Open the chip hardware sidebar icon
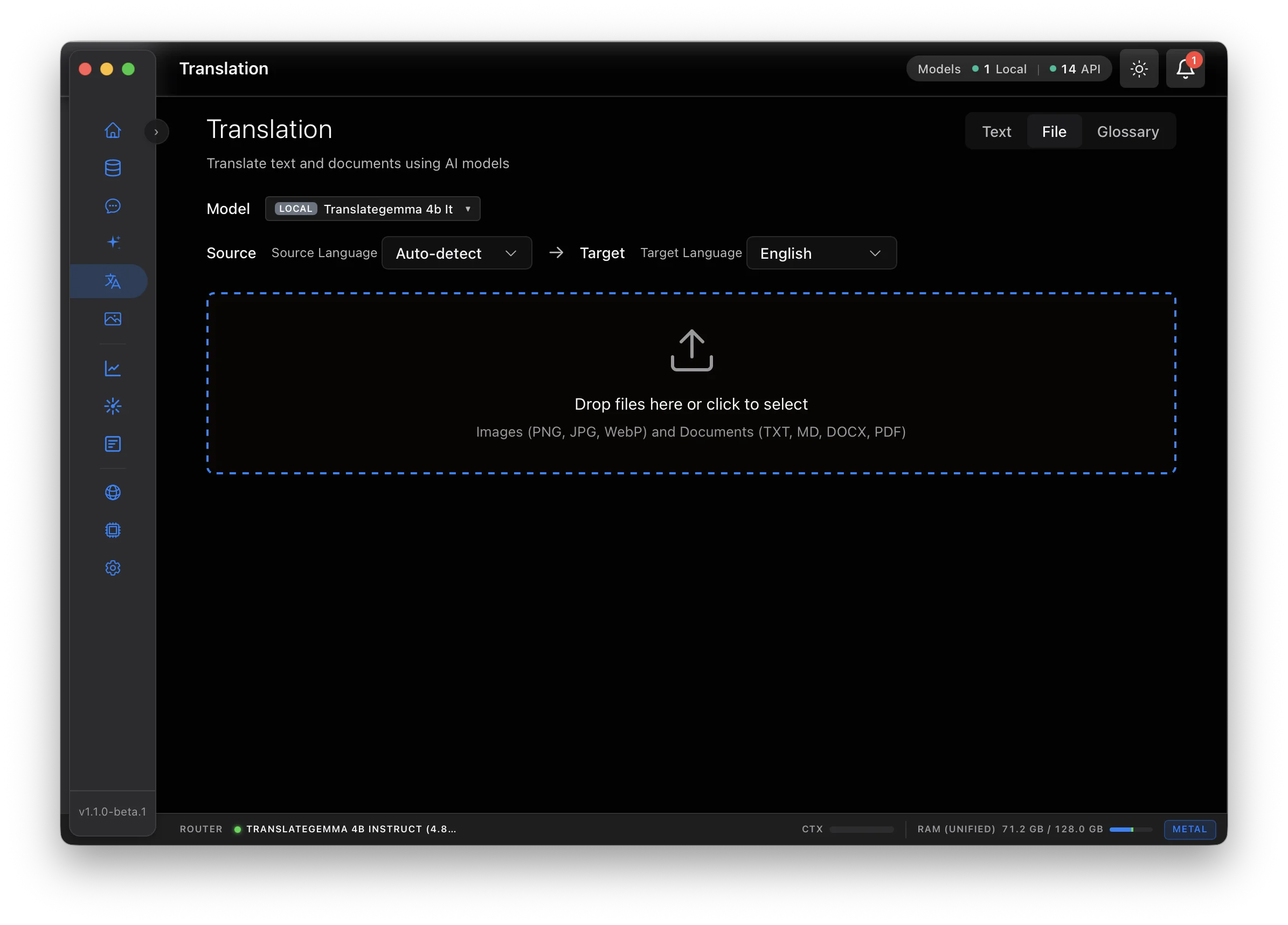Viewport: 1288px width, 925px height. (x=113, y=530)
